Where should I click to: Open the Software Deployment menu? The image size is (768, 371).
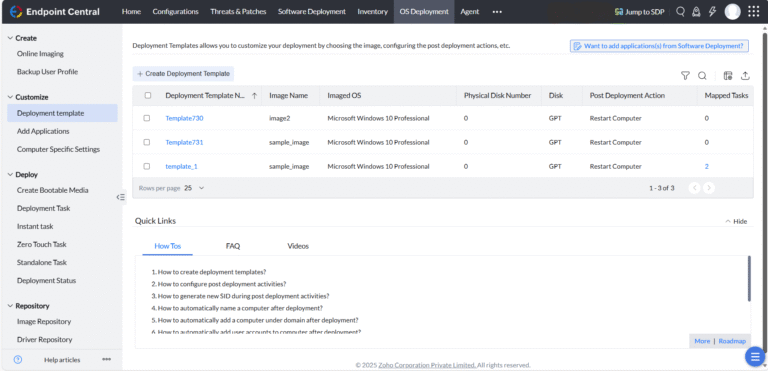pyautogui.click(x=312, y=12)
